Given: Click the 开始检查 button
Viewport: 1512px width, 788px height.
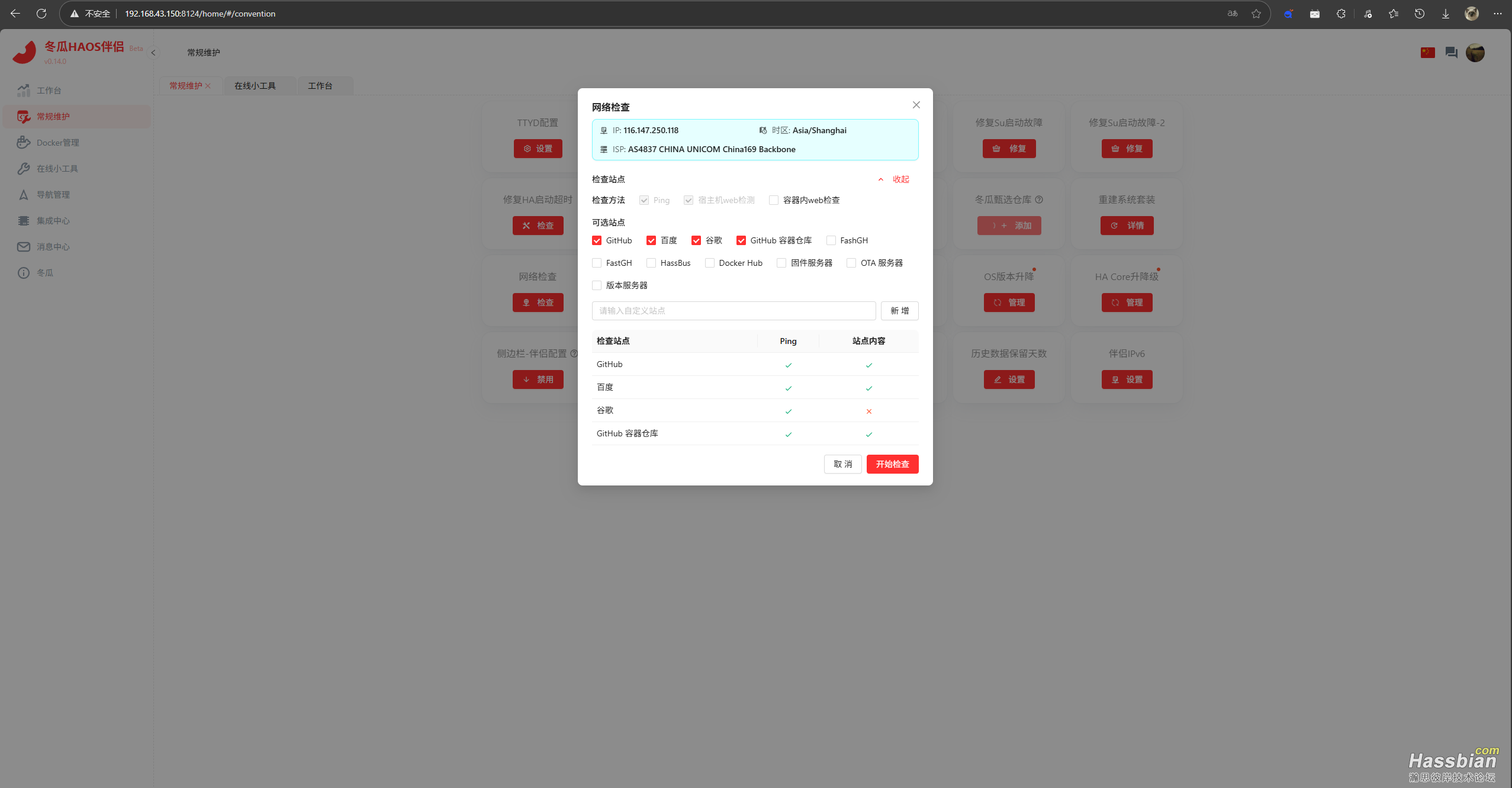Looking at the screenshot, I should 892,464.
